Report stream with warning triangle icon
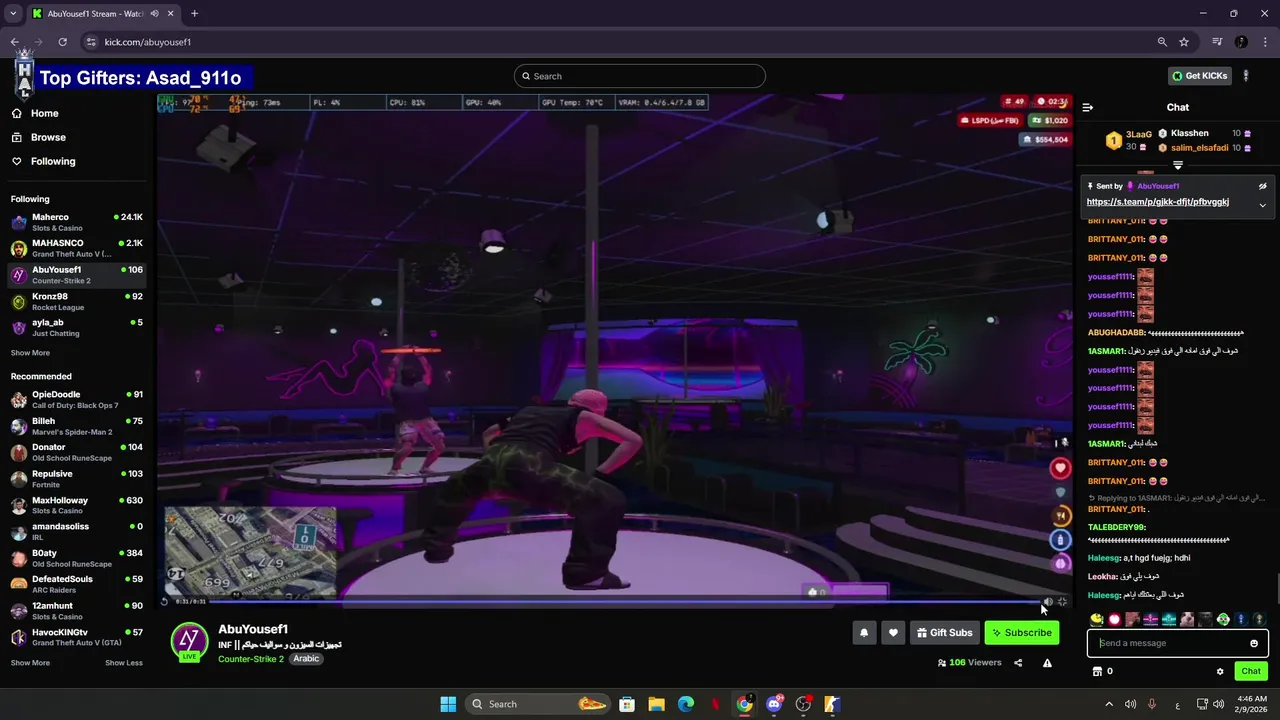 1047,663
